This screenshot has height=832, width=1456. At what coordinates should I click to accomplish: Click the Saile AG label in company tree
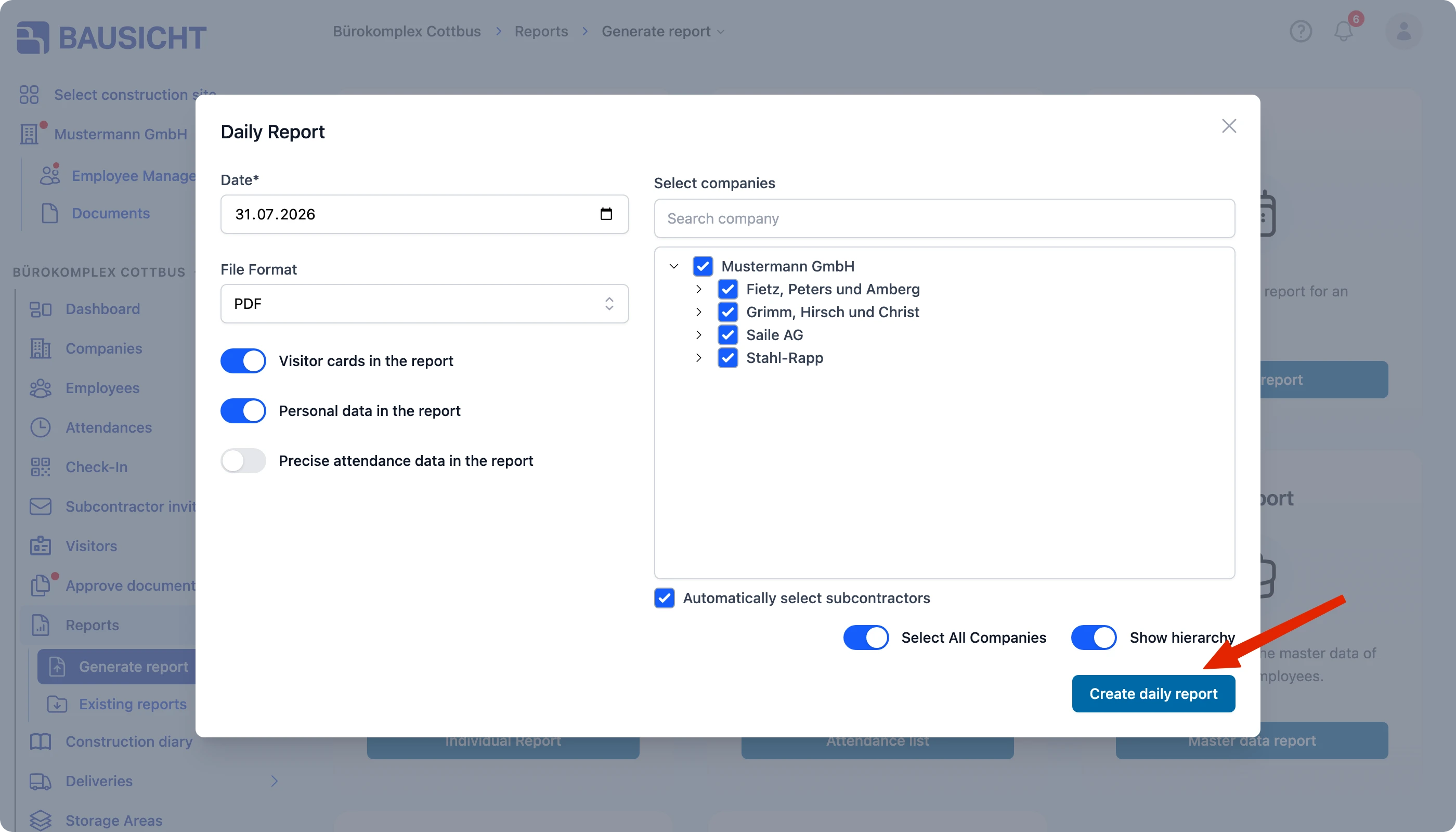pos(774,335)
